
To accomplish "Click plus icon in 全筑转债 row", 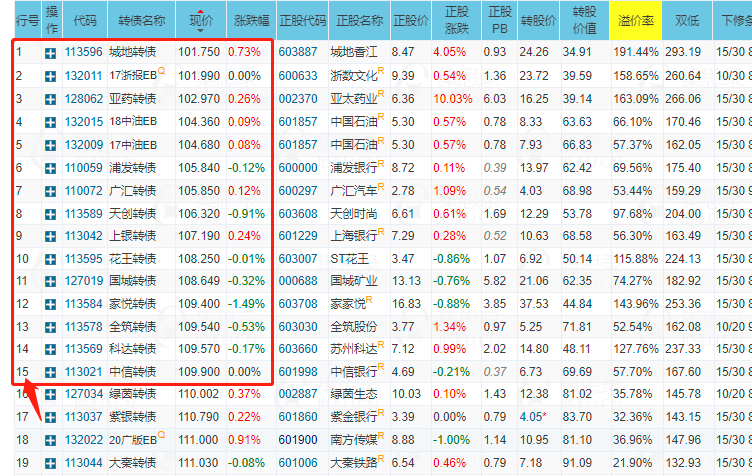I will [x=50, y=327].
